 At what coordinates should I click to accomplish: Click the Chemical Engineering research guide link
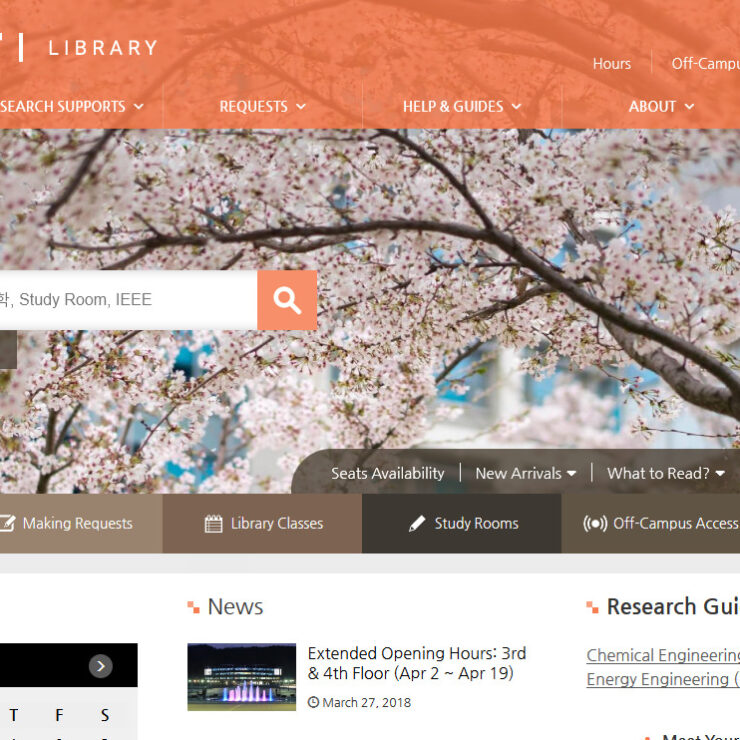pos(662,656)
